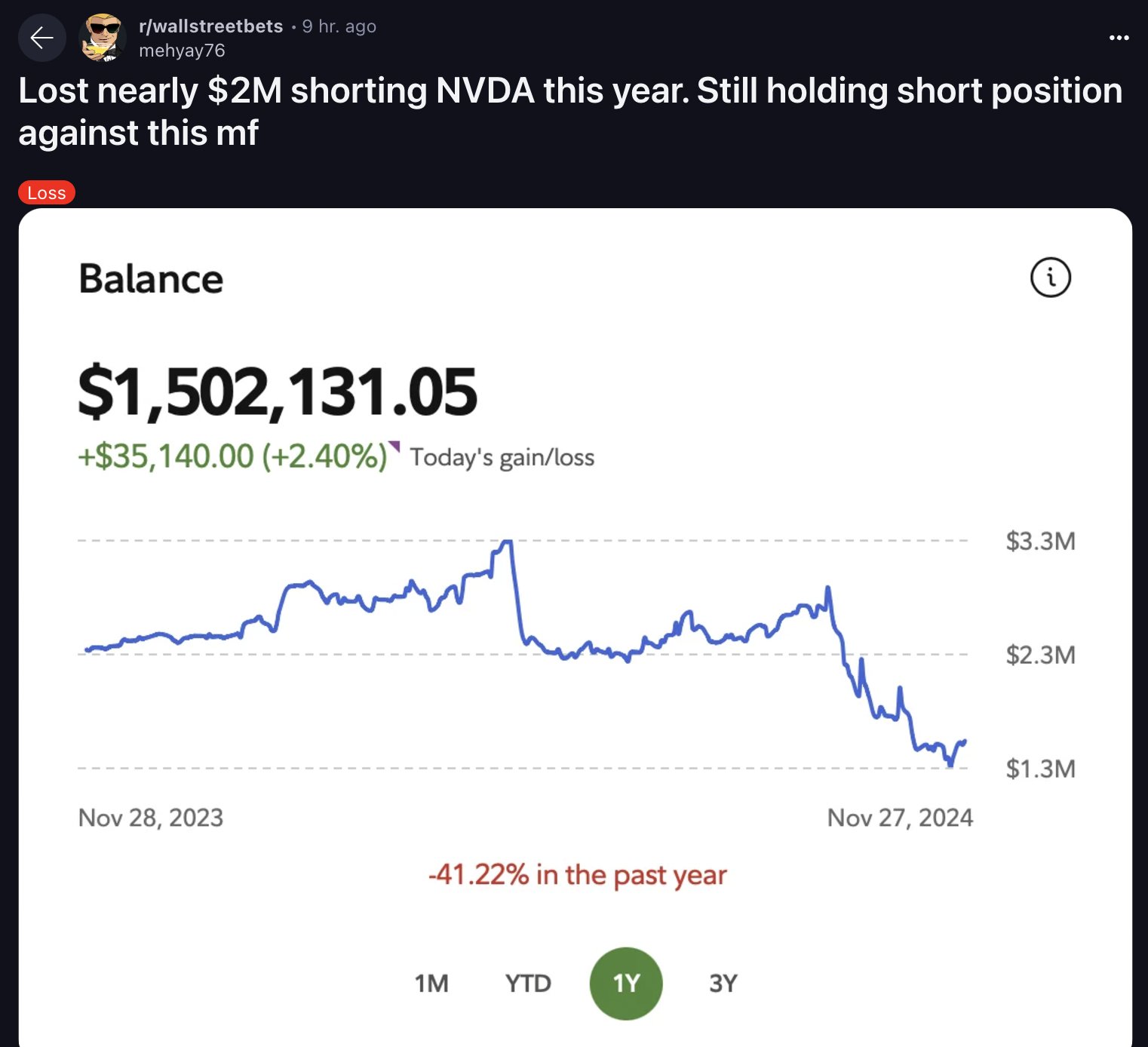1148x1047 pixels.
Task: Click the -41.22% past year text
Action: tap(577, 875)
